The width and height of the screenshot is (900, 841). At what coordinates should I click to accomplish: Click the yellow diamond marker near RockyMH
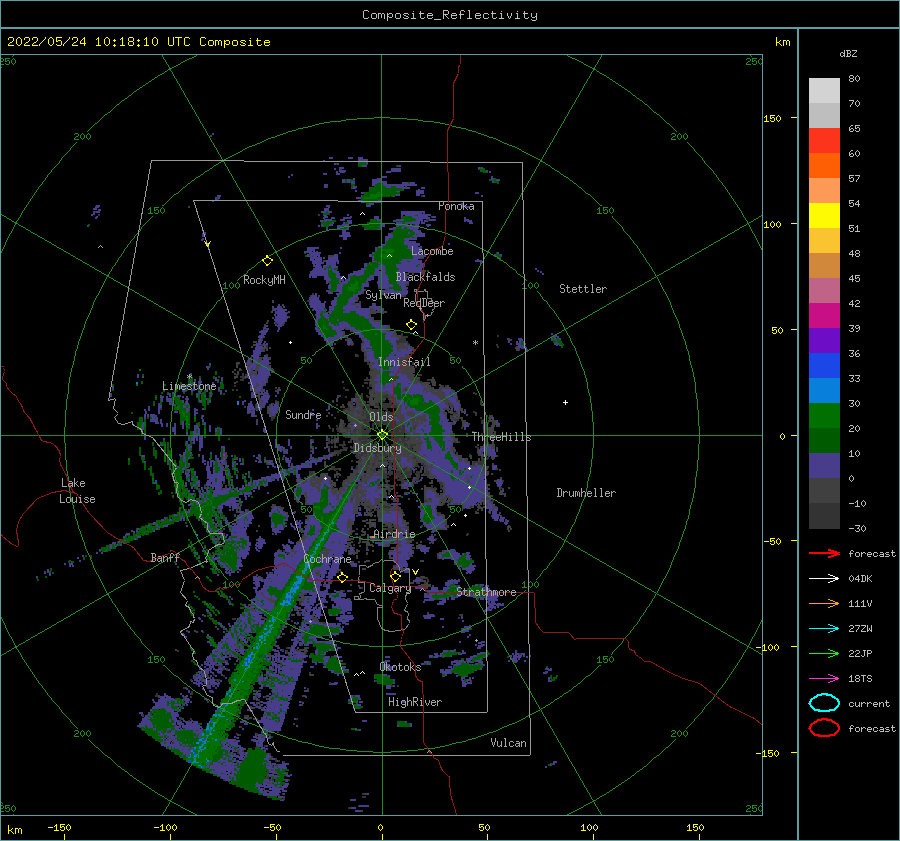tap(267, 261)
